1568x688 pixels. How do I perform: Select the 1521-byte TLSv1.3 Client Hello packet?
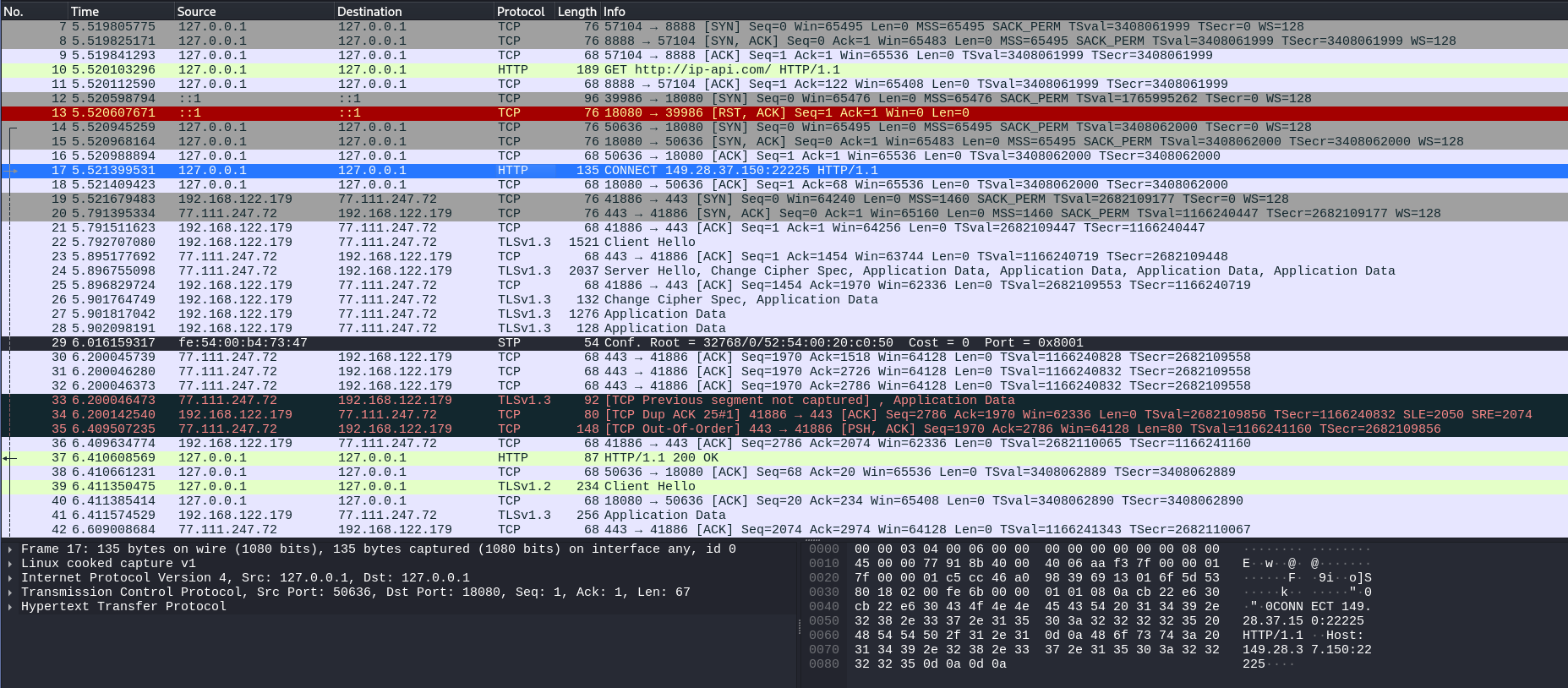pyautogui.click(x=507, y=243)
